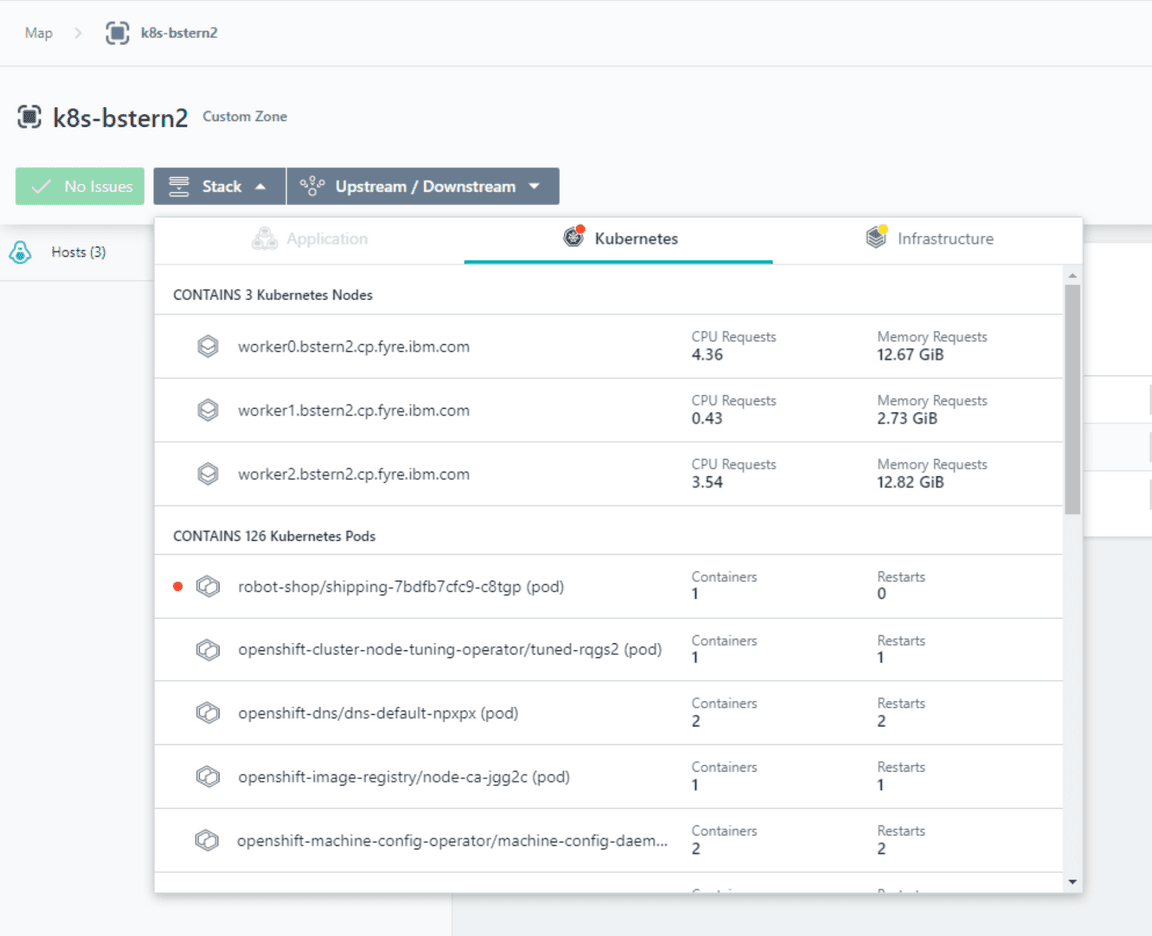1152x936 pixels.
Task: Expand the Upstream / Downstream dropdown
Action: [x=423, y=187]
